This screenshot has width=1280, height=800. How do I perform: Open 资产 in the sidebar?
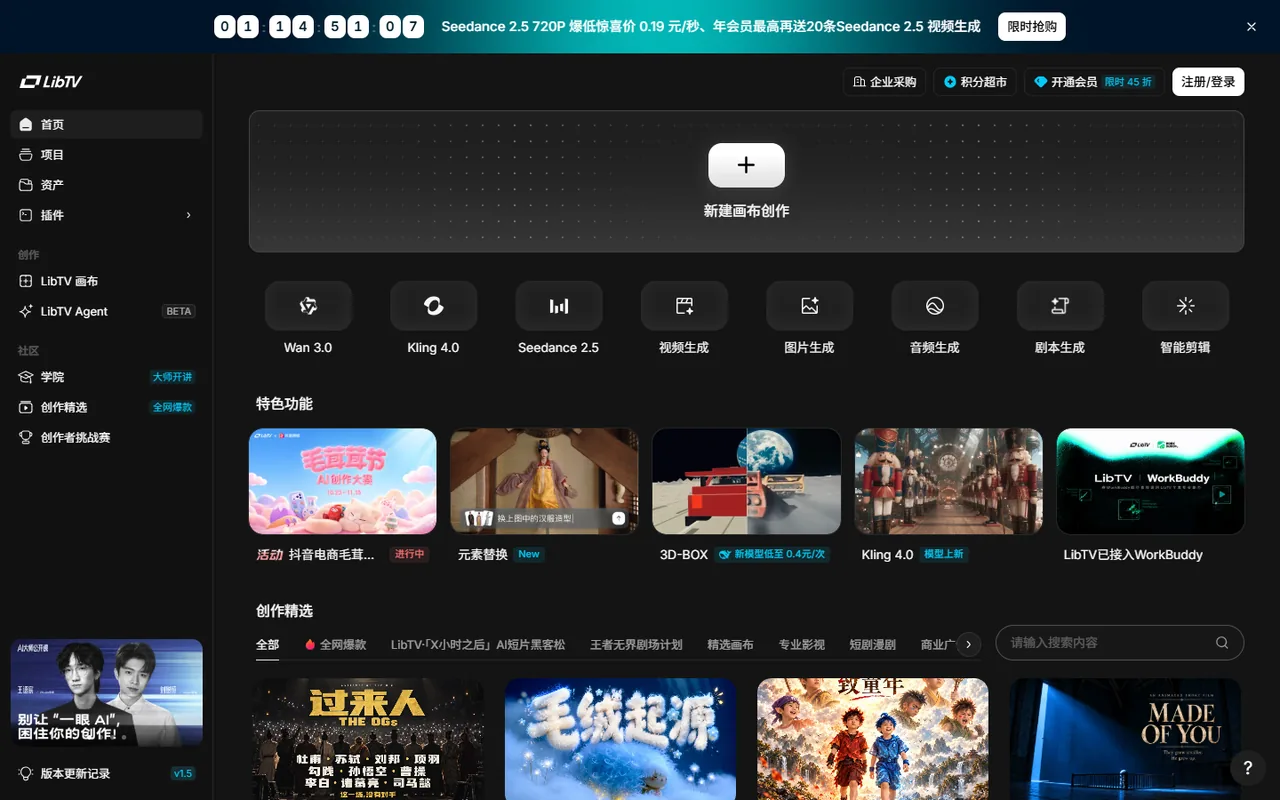[106, 185]
